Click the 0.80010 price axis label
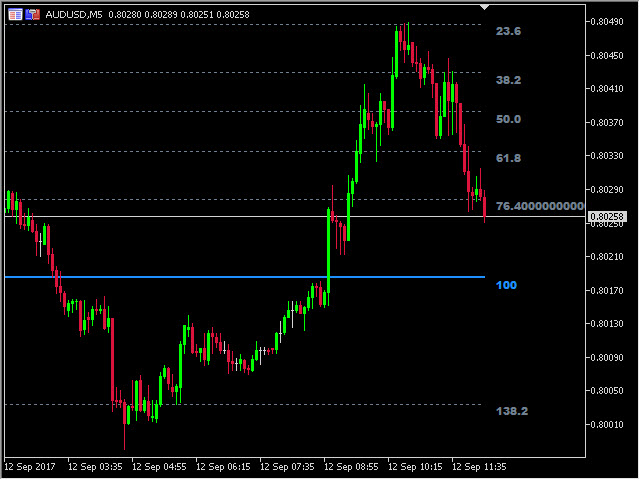640x480 pixels. click(x=607, y=425)
